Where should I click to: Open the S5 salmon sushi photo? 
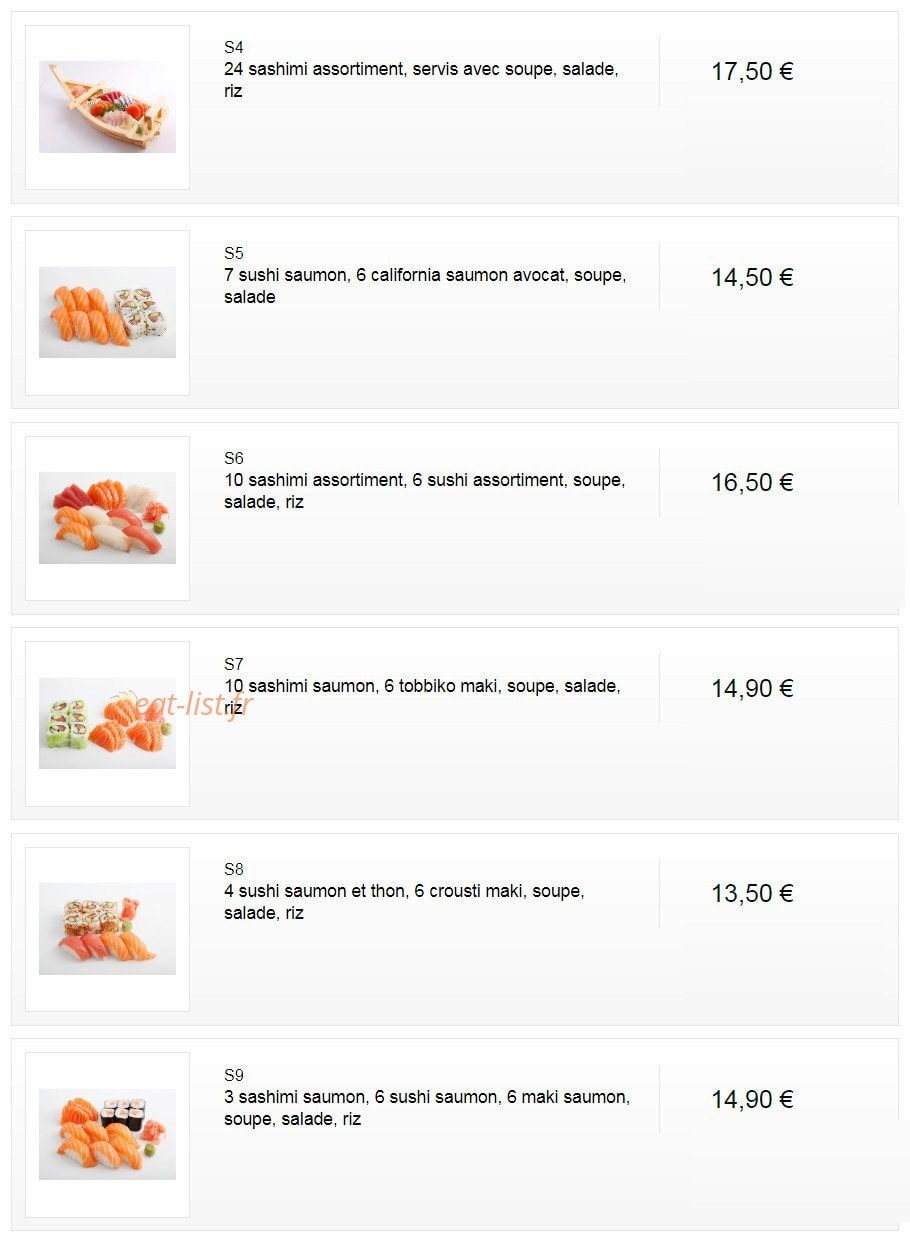[x=107, y=312]
